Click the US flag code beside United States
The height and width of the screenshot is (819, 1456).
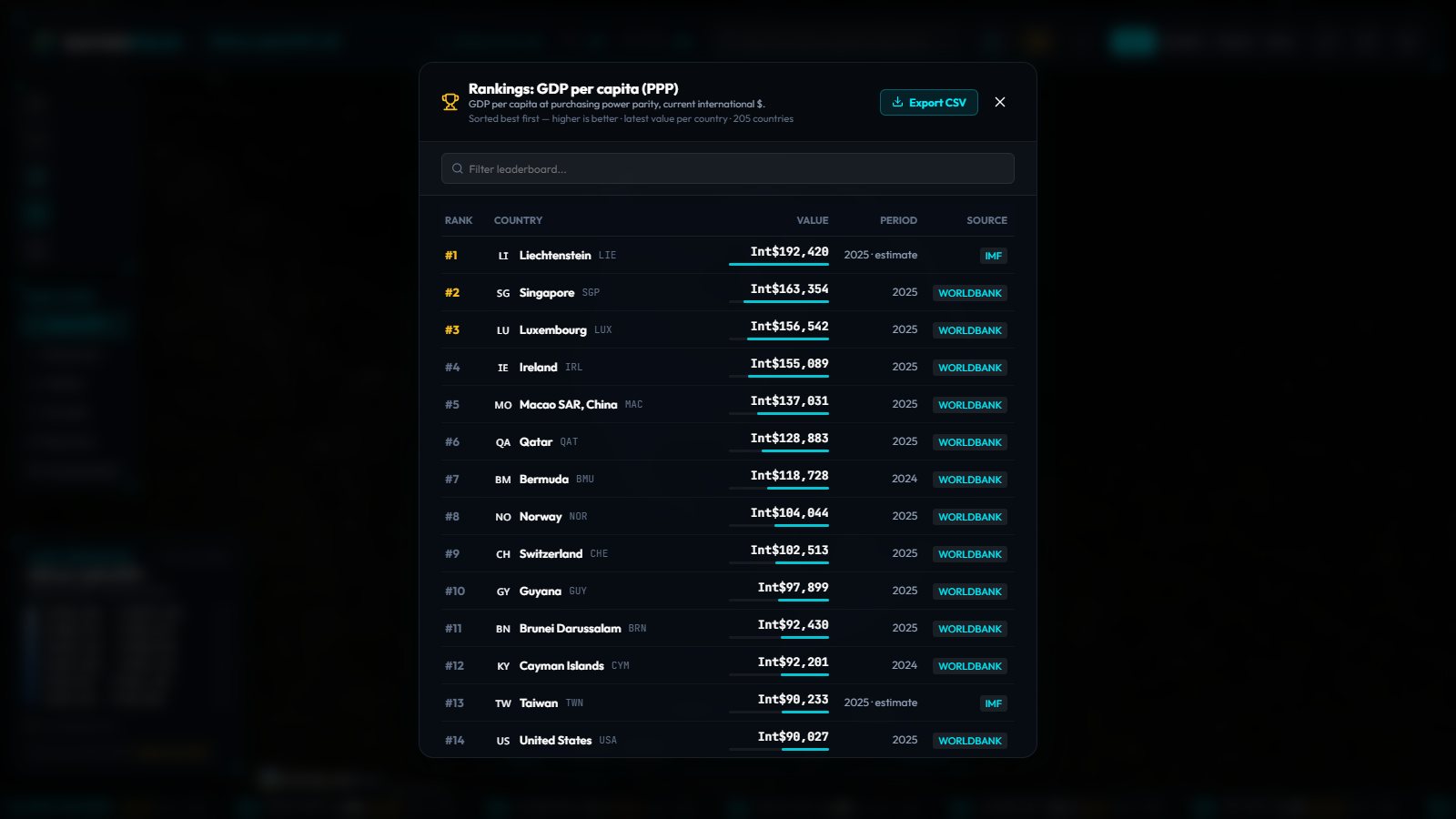(x=503, y=741)
